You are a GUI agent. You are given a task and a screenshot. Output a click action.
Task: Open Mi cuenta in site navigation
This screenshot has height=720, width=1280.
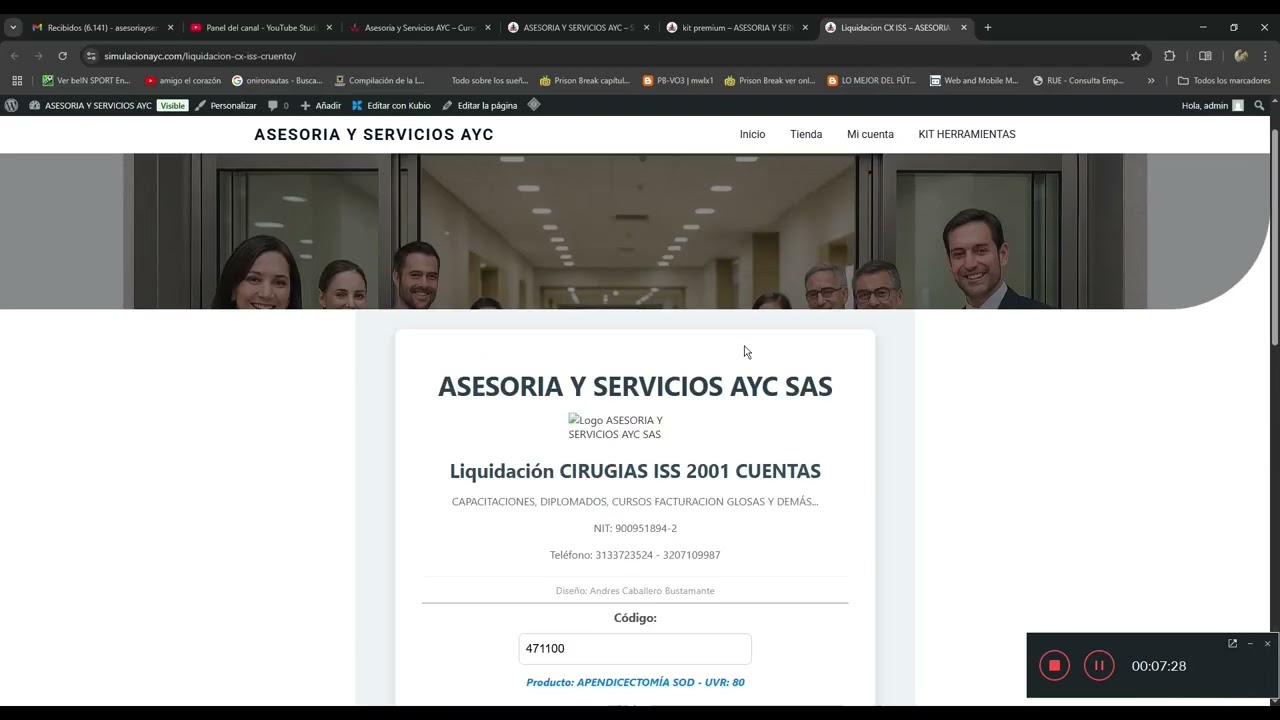(870, 134)
